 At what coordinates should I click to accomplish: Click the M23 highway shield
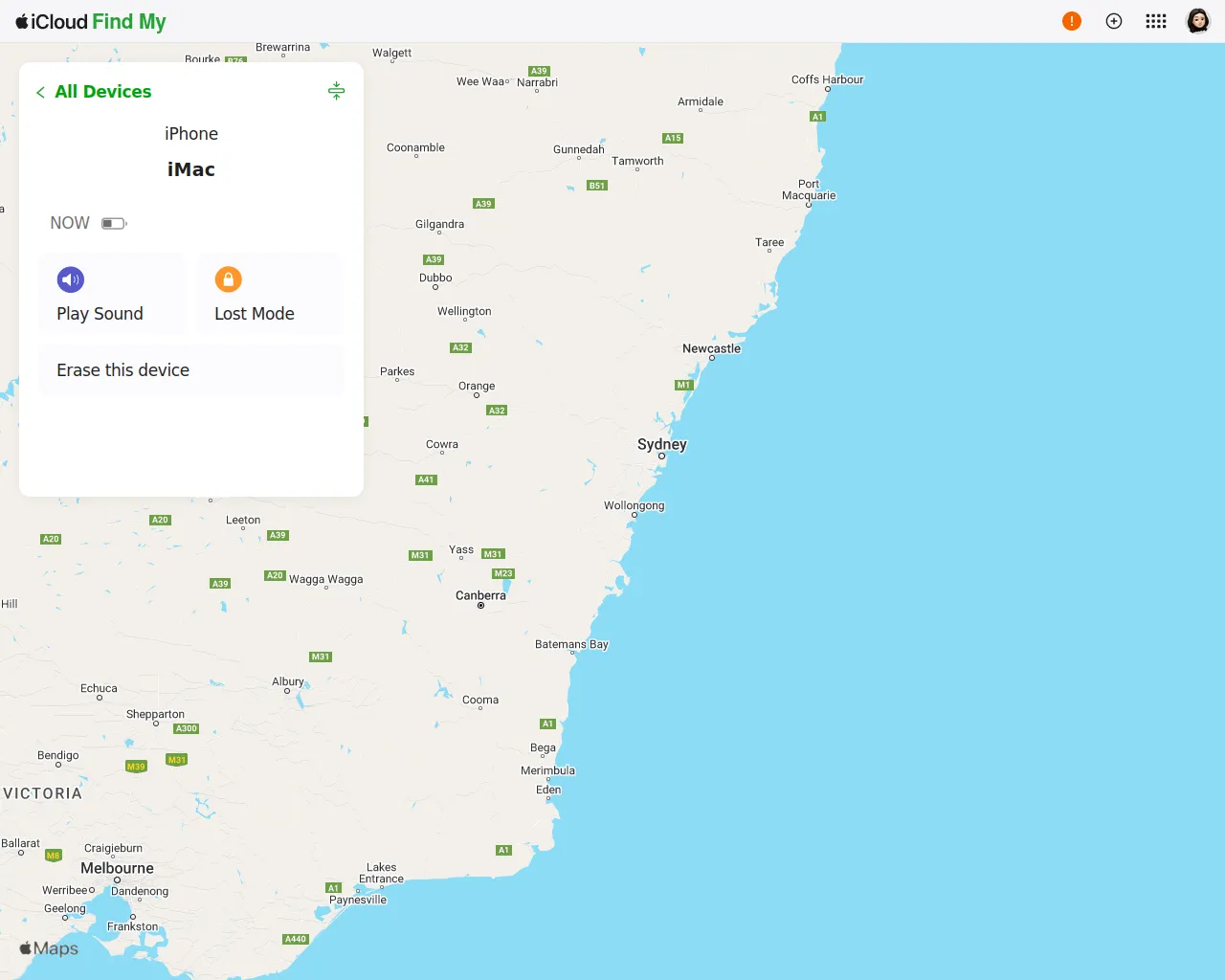tap(503, 573)
